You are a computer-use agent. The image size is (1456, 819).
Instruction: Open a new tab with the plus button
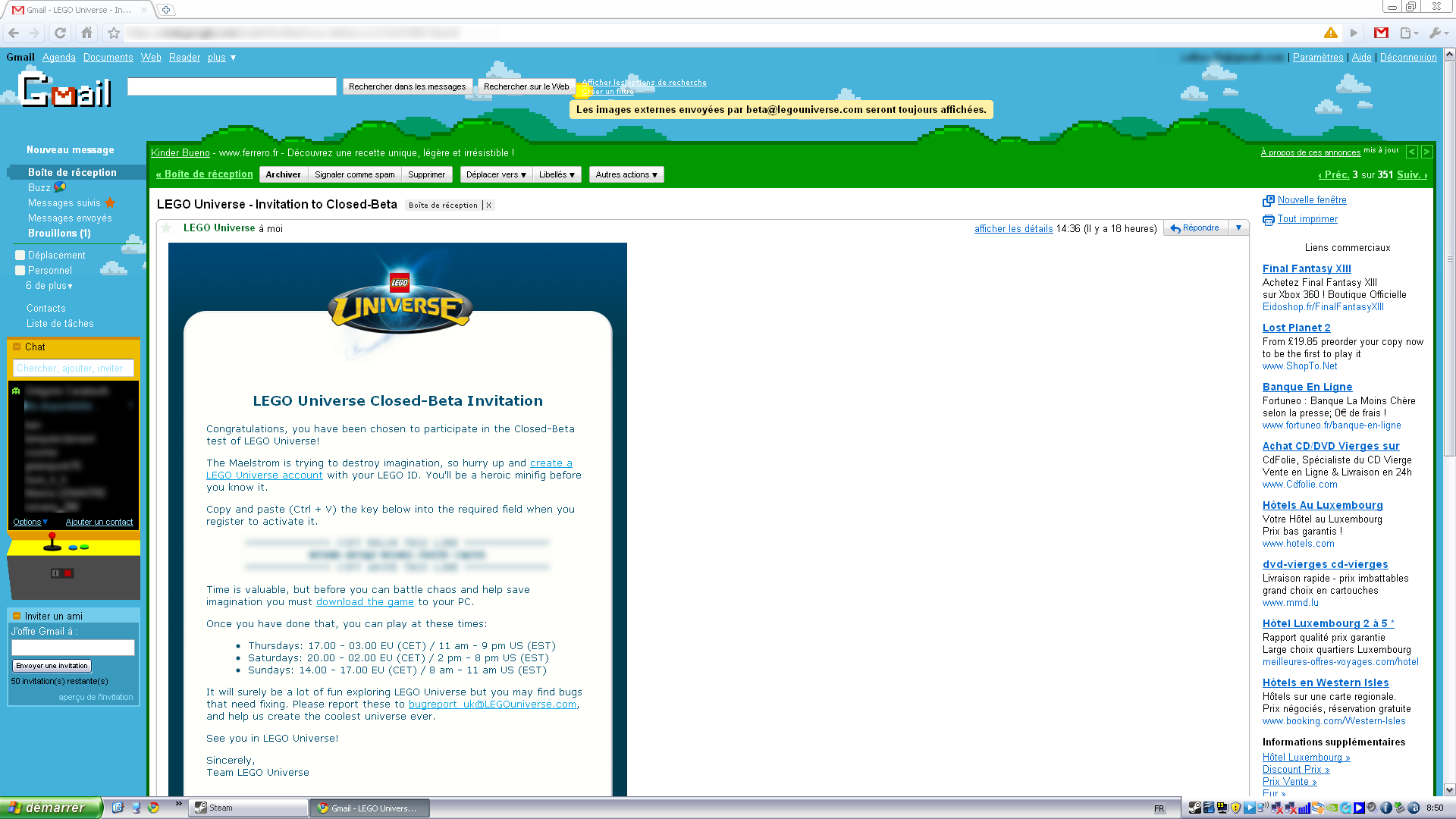point(166,10)
